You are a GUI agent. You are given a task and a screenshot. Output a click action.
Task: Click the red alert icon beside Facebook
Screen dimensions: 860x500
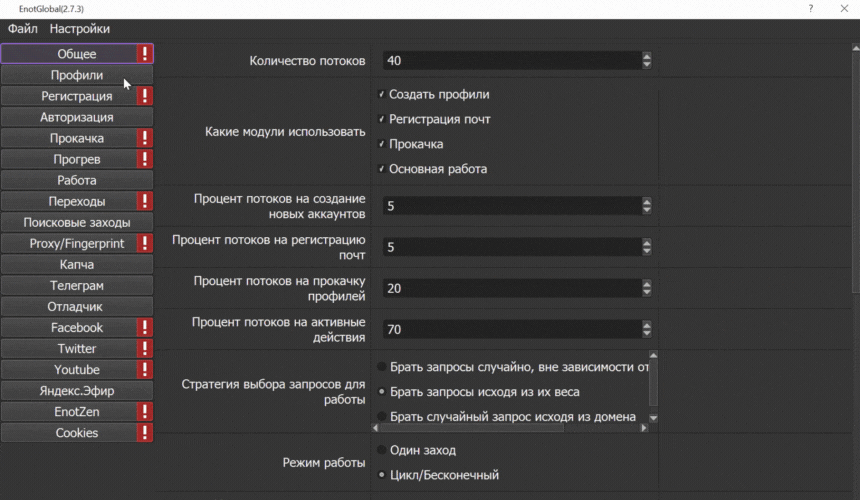pos(145,328)
